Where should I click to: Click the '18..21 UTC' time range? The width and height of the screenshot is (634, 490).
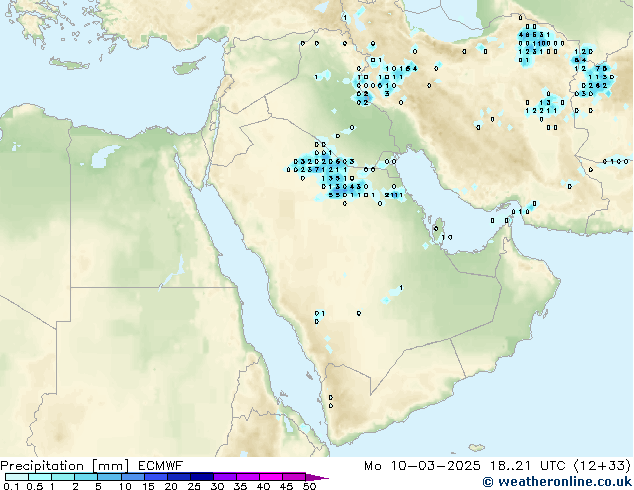(x=527, y=466)
